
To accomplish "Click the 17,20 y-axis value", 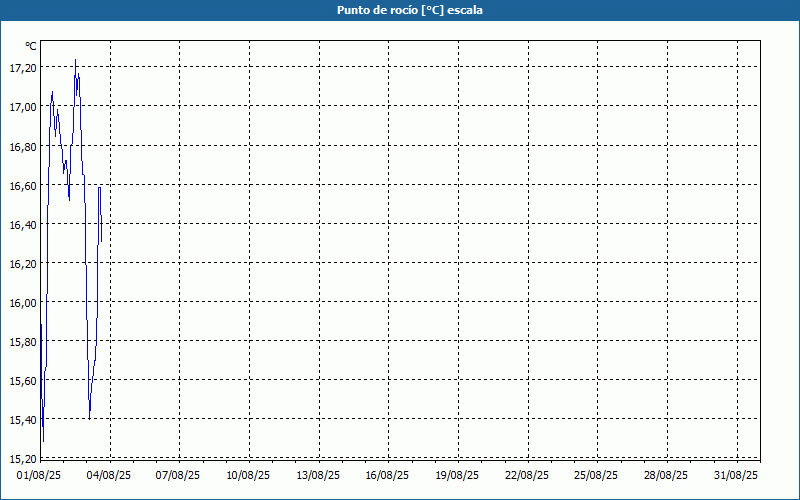I will point(23,67).
